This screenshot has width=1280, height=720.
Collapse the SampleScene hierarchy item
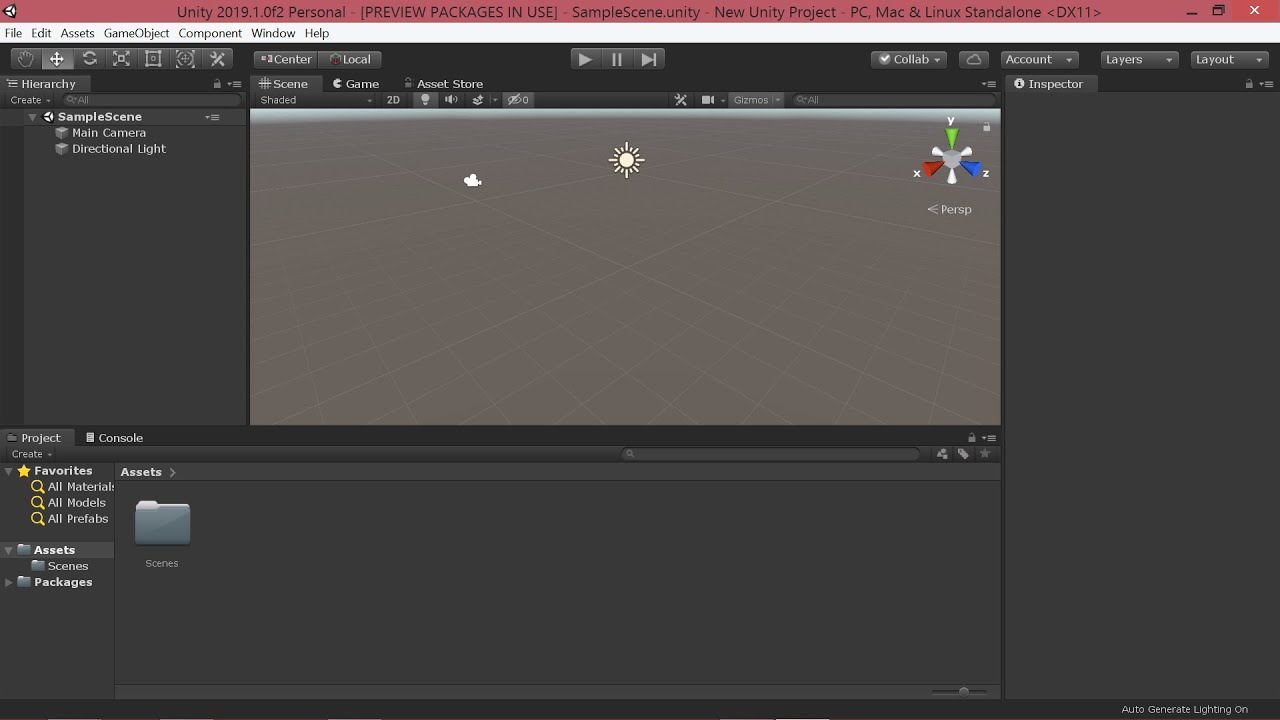[33, 116]
